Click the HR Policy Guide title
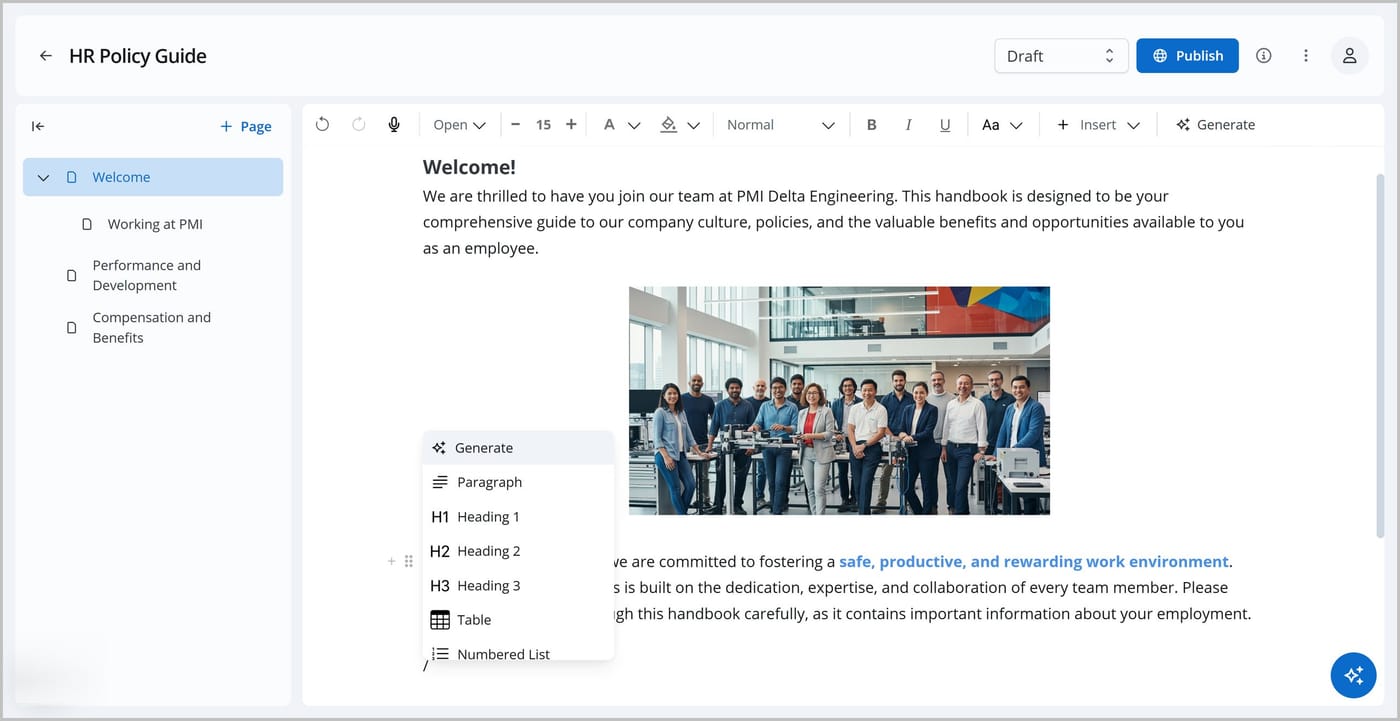 point(138,56)
